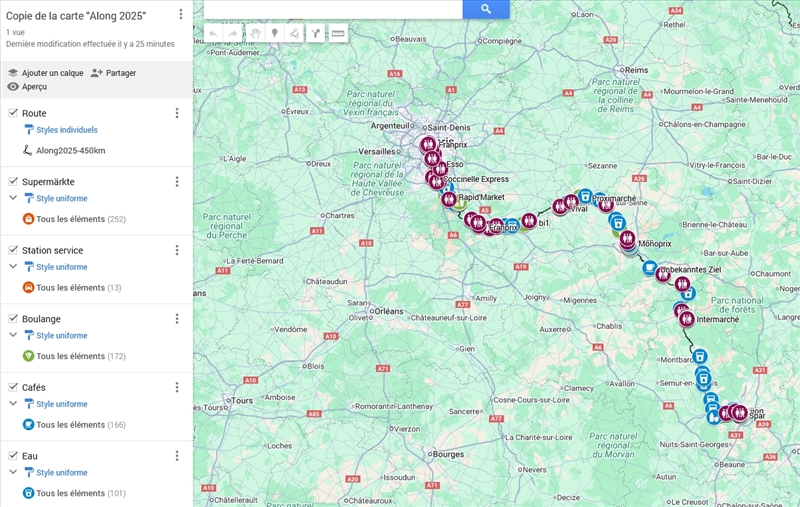
Task: Click the search magnifier button
Action: click(486, 9)
